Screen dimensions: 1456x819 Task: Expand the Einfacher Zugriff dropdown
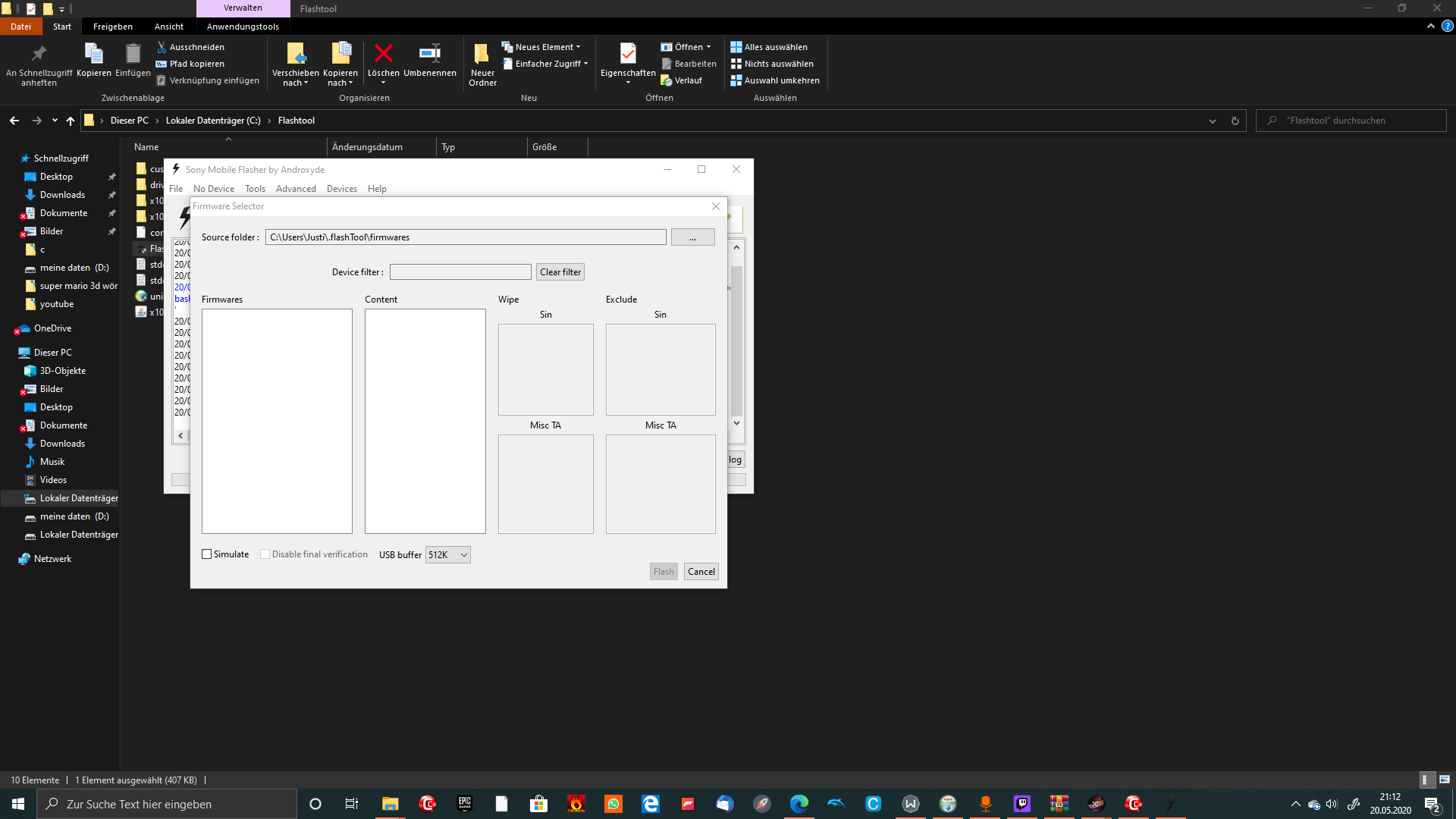point(545,64)
